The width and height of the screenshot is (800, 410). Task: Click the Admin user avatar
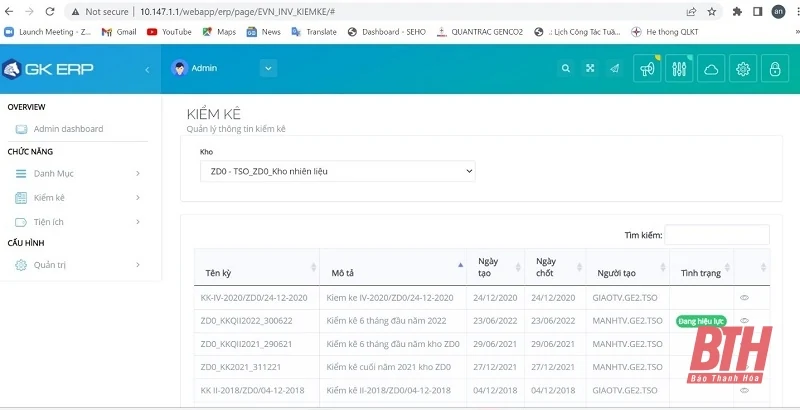(x=180, y=68)
